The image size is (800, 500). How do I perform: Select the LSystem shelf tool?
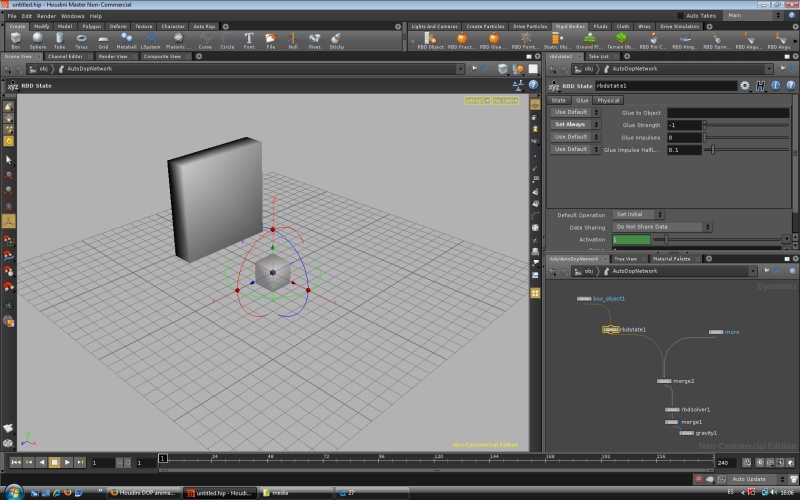[x=151, y=40]
